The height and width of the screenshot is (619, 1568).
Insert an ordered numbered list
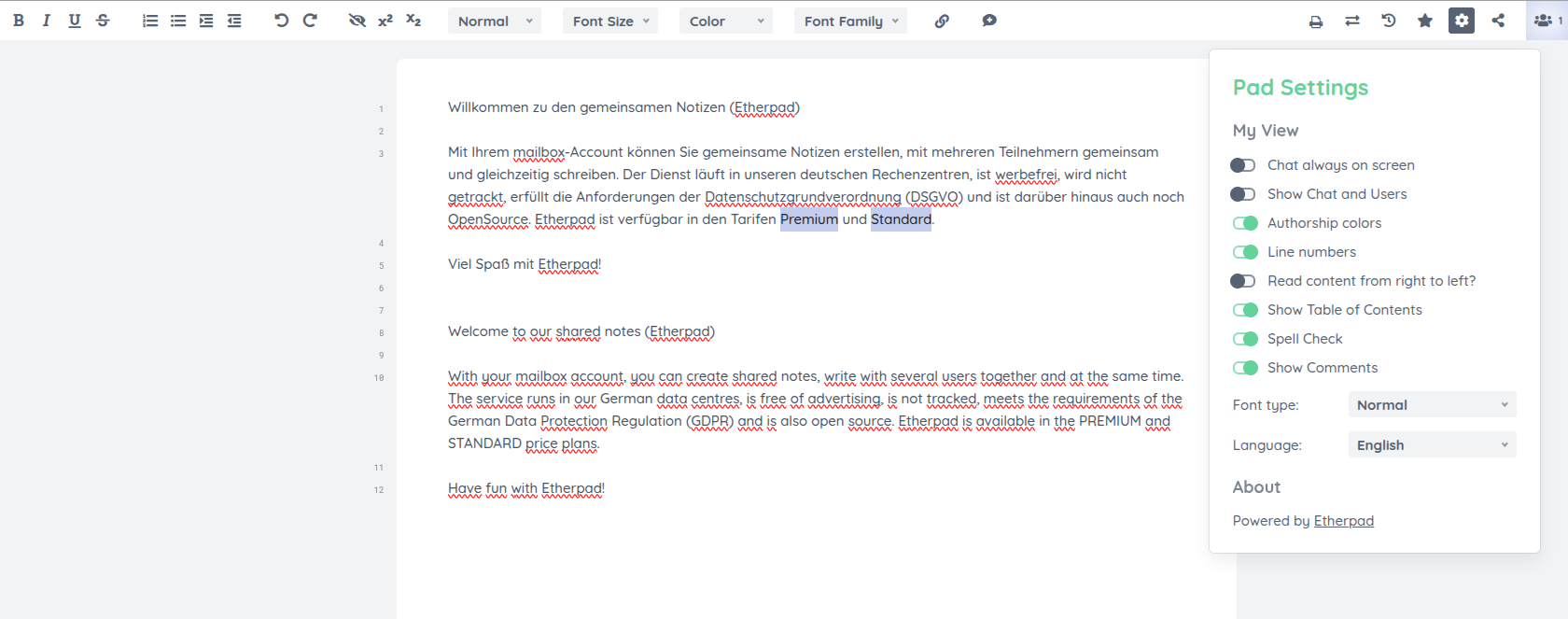[149, 21]
